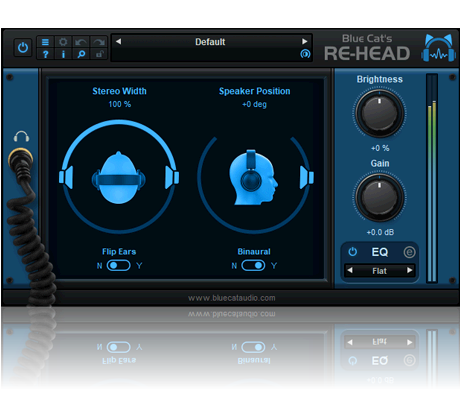Viewport: 460px width, 416px height.
Task: Select next preset with right arrow
Action: click(304, 41)
